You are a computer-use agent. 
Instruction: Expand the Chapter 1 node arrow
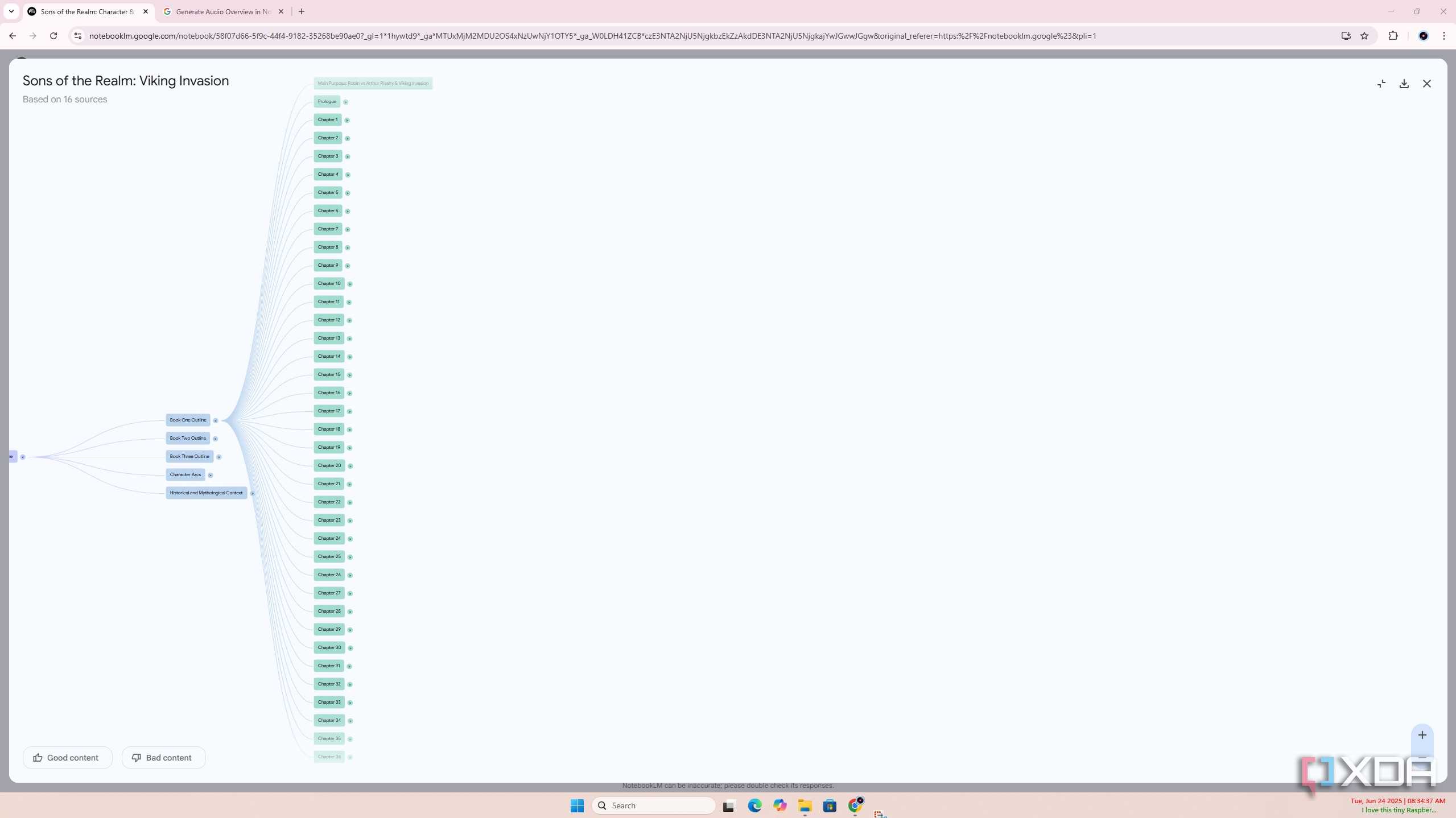pos(347,120)
